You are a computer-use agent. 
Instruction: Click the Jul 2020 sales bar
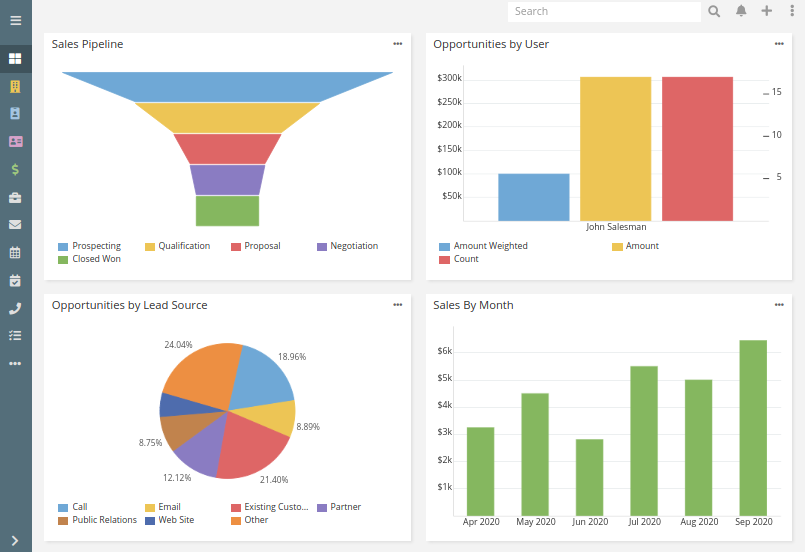[x=644, y=441]
